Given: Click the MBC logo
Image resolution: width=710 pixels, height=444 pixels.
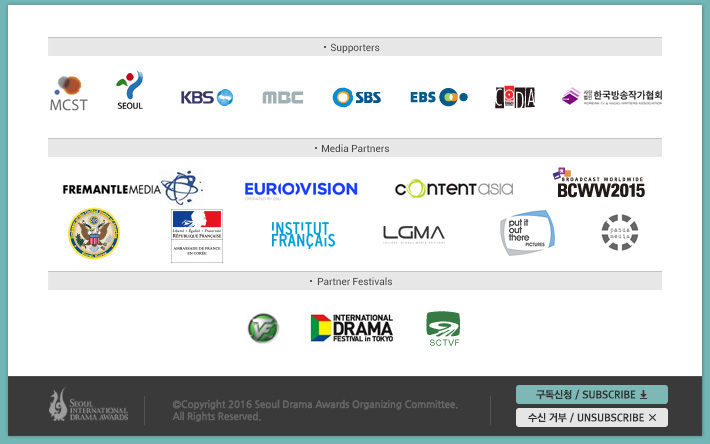Looking at the screenshot, I should point(283,97).
